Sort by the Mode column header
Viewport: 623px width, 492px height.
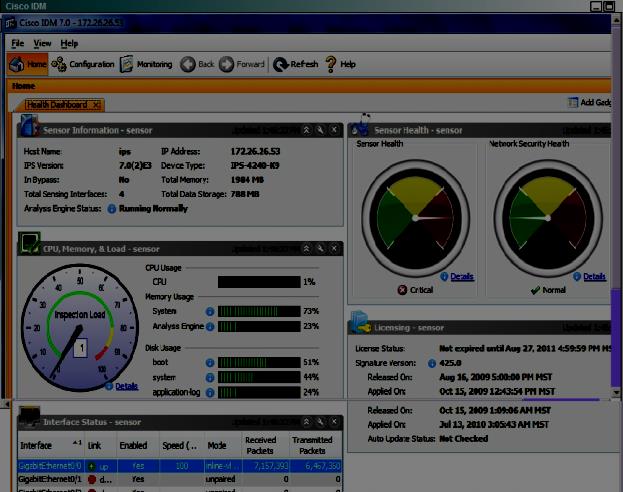coord(222,446)
